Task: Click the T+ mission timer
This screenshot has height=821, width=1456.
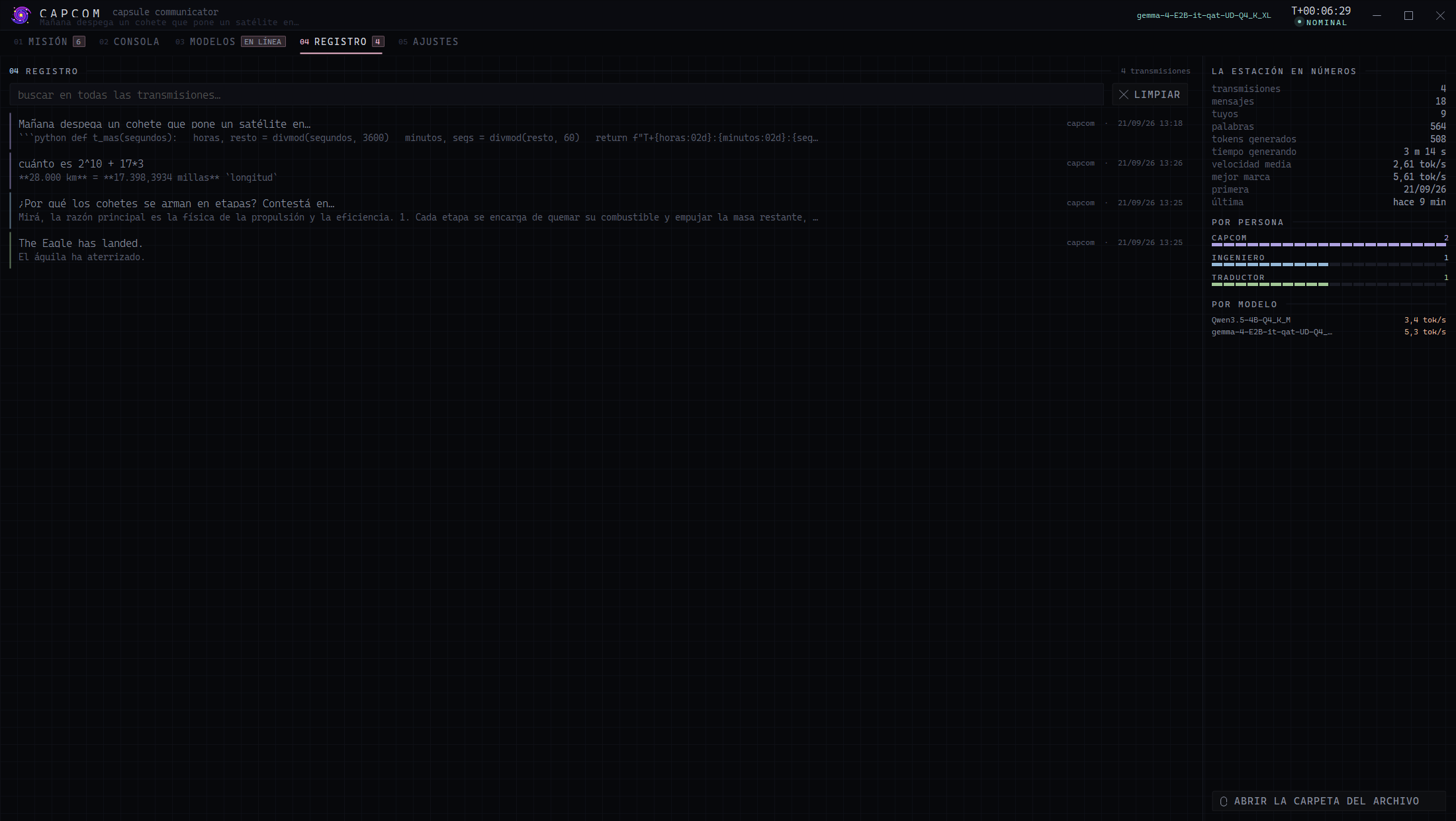Action: (1321, 11)
